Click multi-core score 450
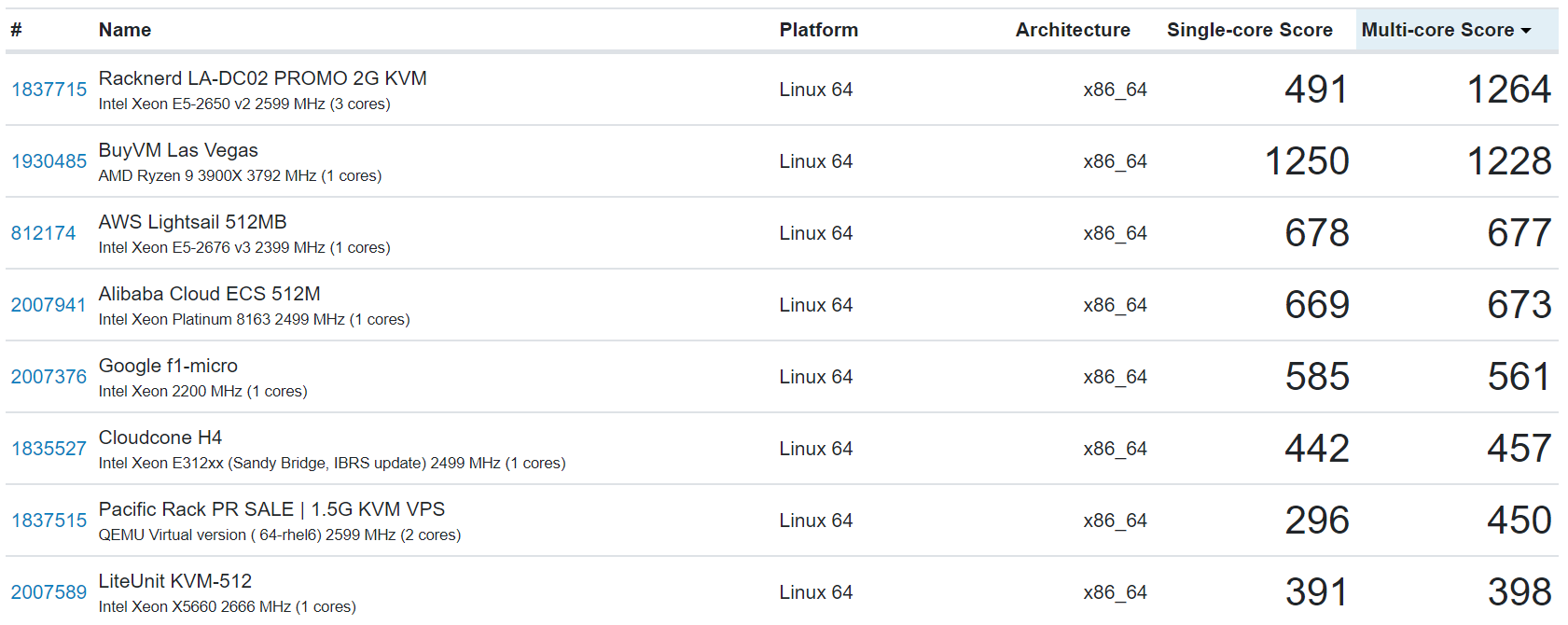 point(1519,521)
